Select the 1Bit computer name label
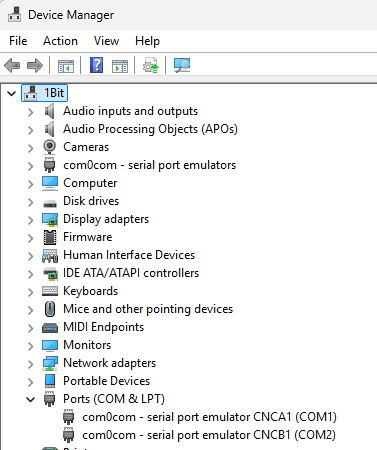The image size is (377, 450). click(x=54, y=93)
